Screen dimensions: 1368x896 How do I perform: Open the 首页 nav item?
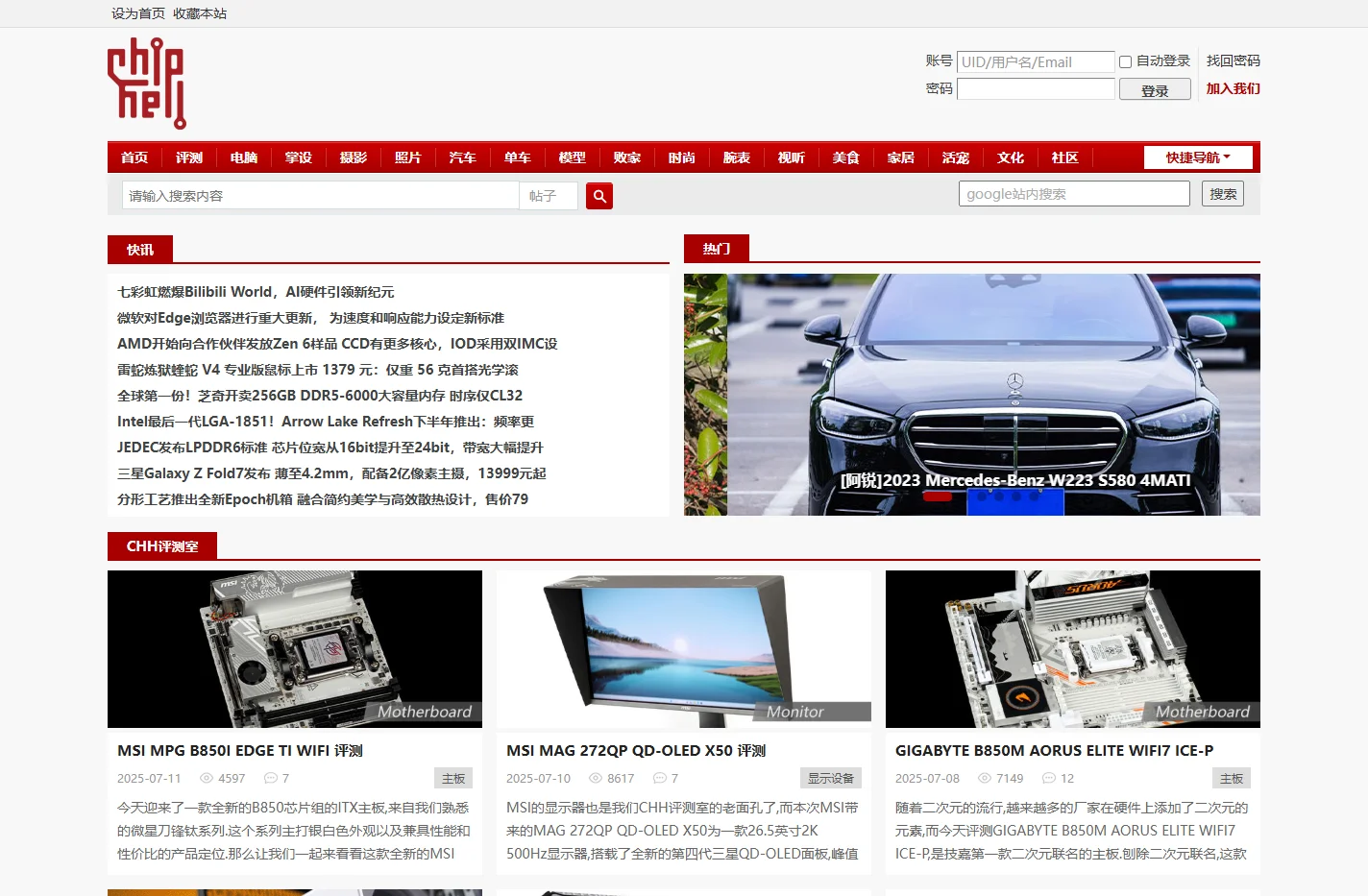pyautogui.click(x=134, y=157)
